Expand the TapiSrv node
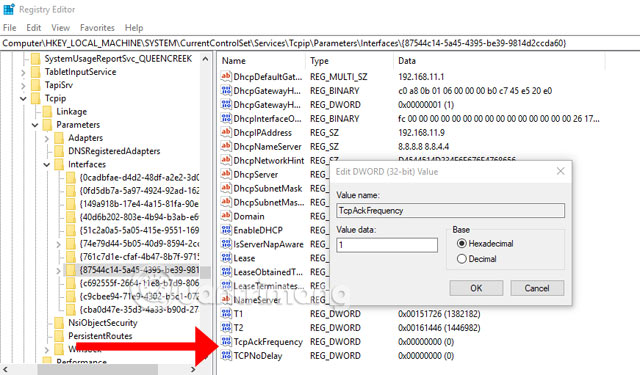This screenshot has width=640, height=375. [x=23, y=85]
